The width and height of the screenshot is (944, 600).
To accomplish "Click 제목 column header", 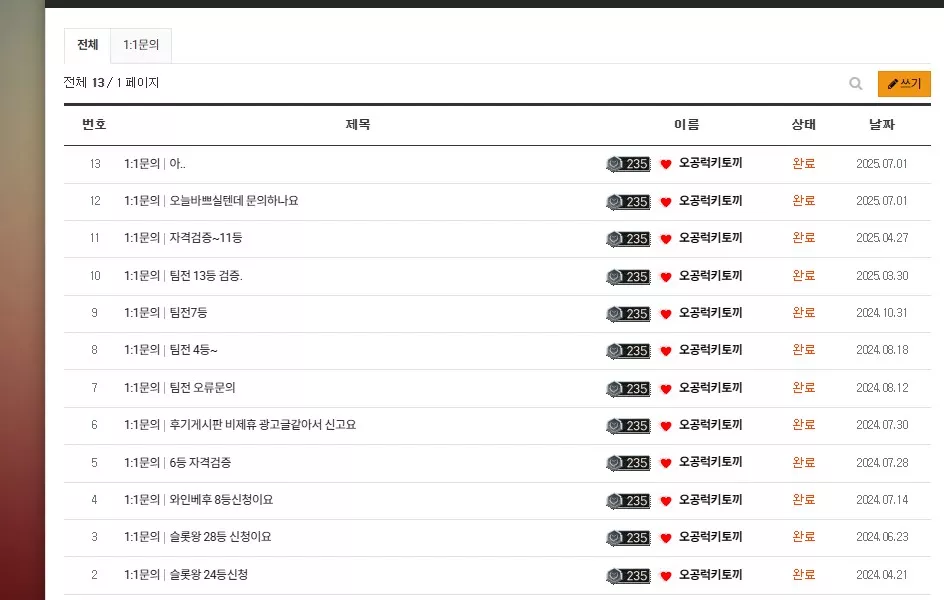I will (358, 125).
